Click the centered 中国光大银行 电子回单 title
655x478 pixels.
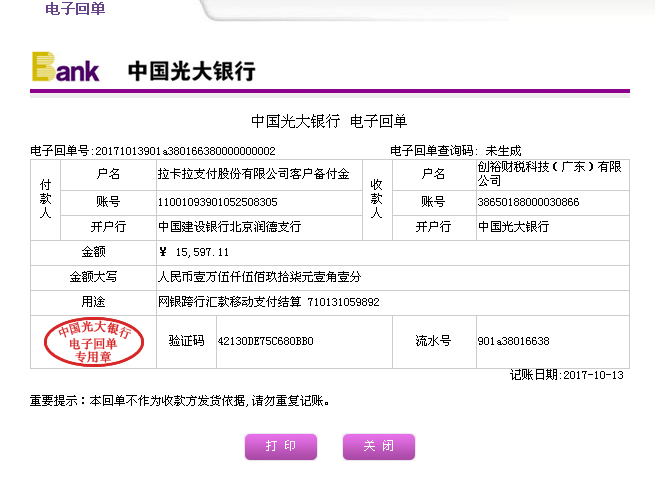(329, 121)
